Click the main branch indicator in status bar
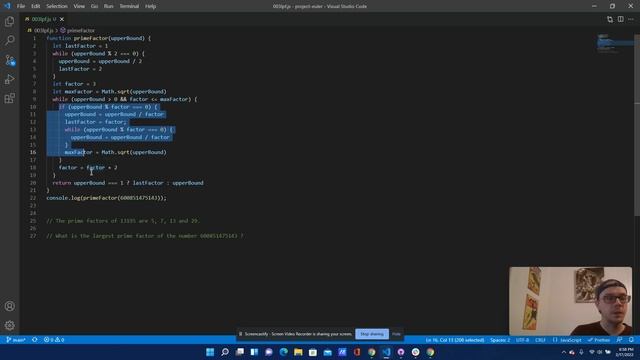The width and height of the screenshot is (640, 360). (x=16, y=340)
